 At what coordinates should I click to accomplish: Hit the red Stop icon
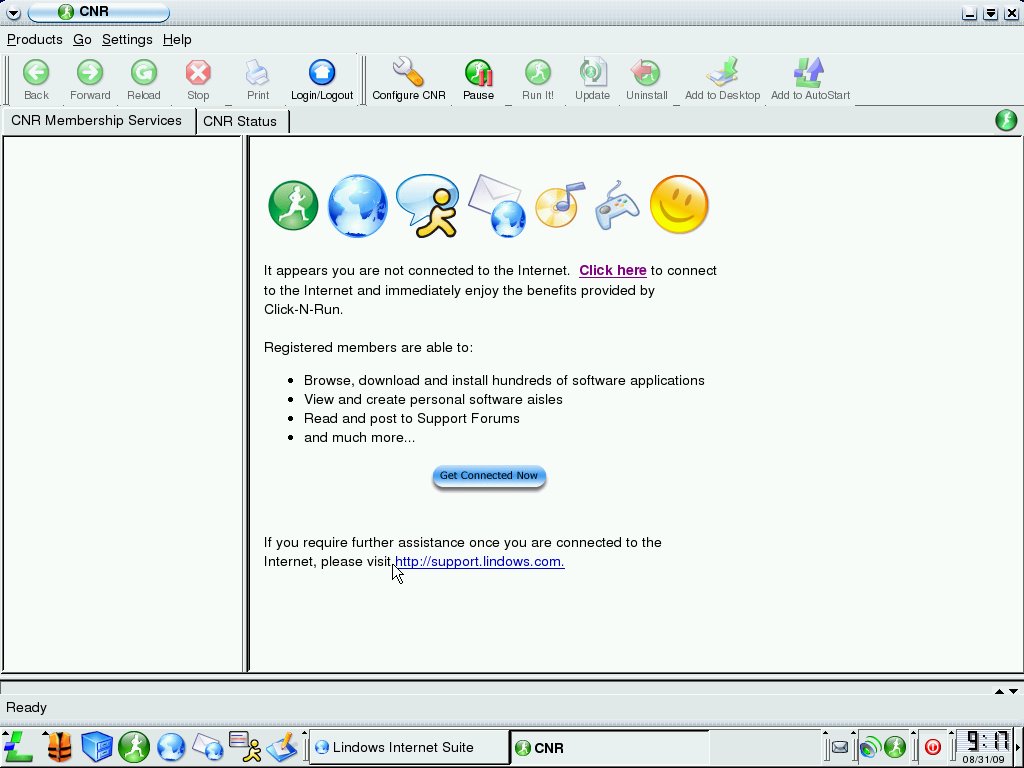[x=198, y=80]
